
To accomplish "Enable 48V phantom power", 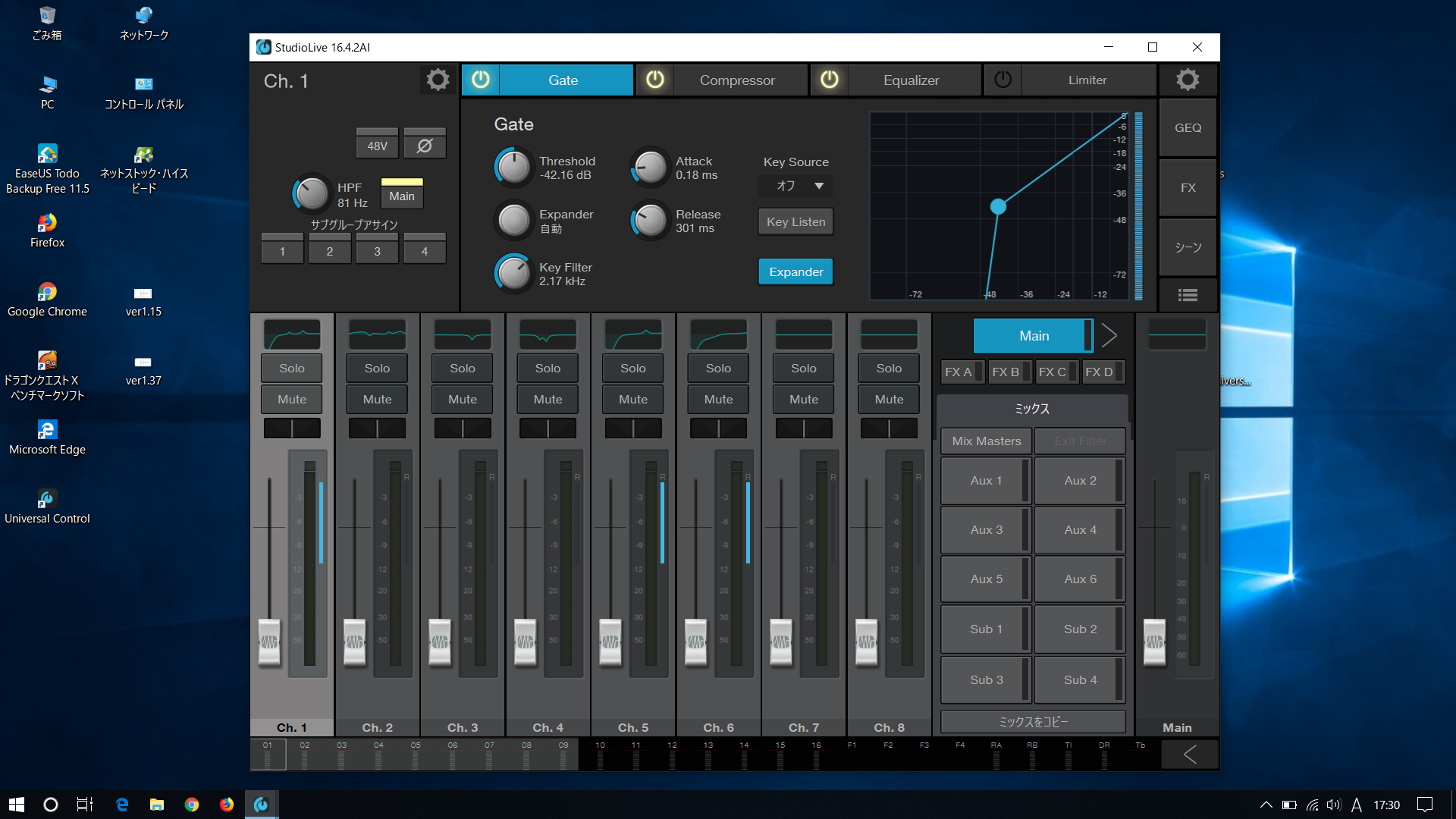I will tap(377, 146).
